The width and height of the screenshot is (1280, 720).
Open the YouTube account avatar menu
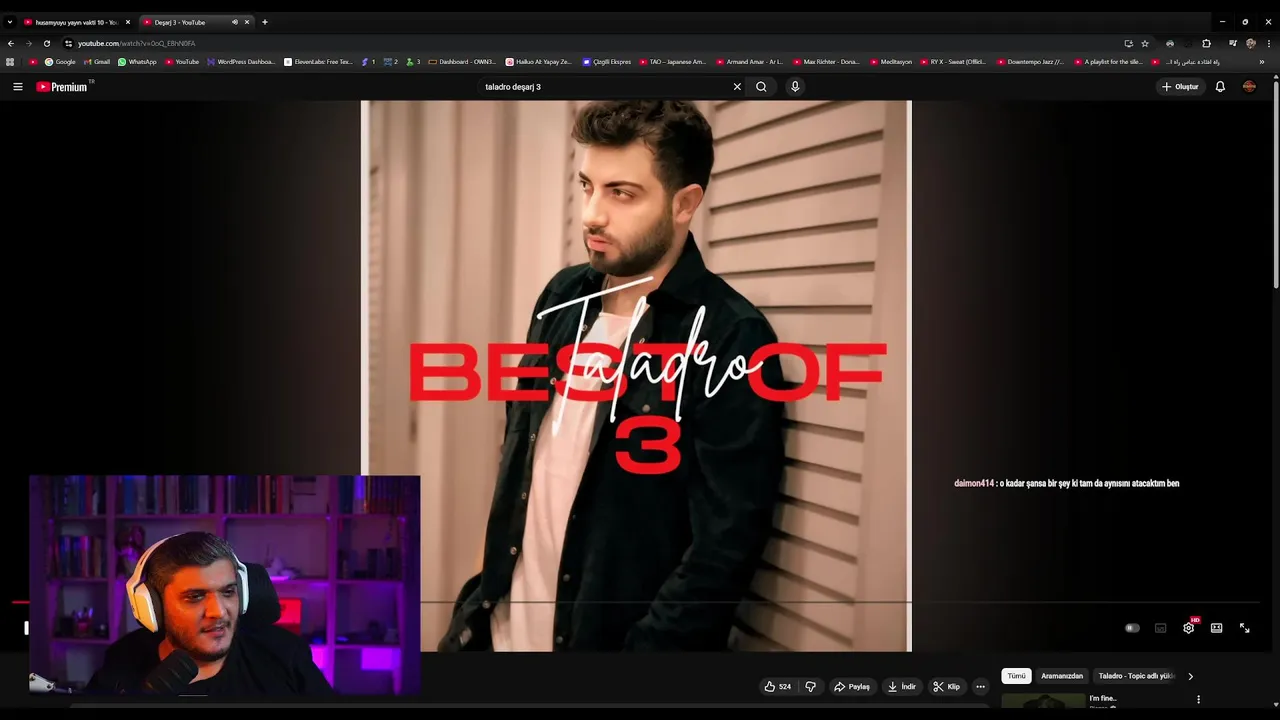(x=1249, y=87)
